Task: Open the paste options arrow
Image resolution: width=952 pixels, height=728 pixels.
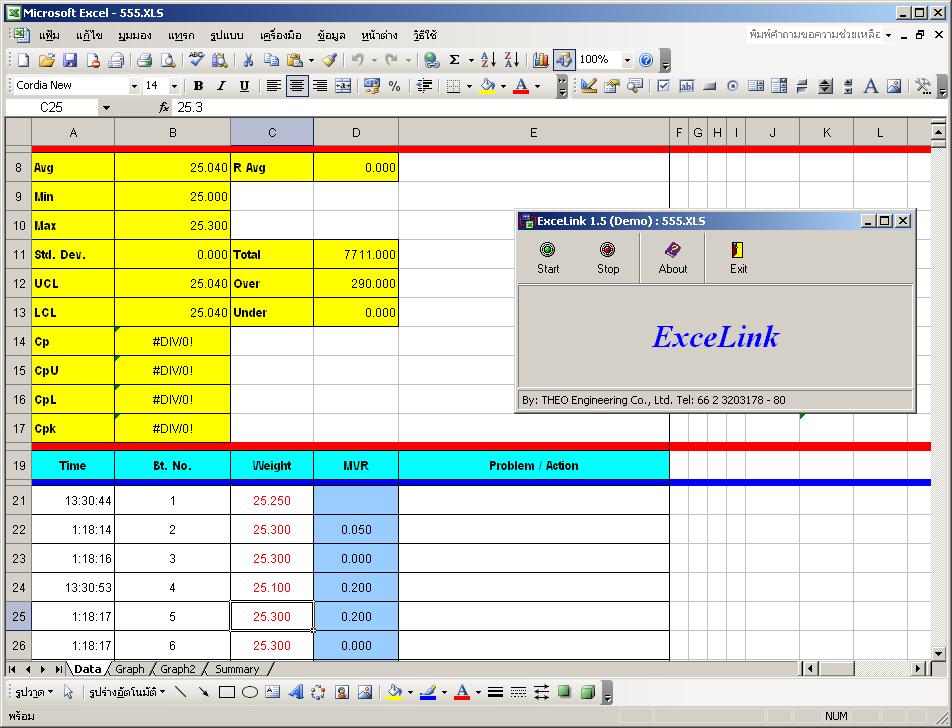Action: click(311, 60)
